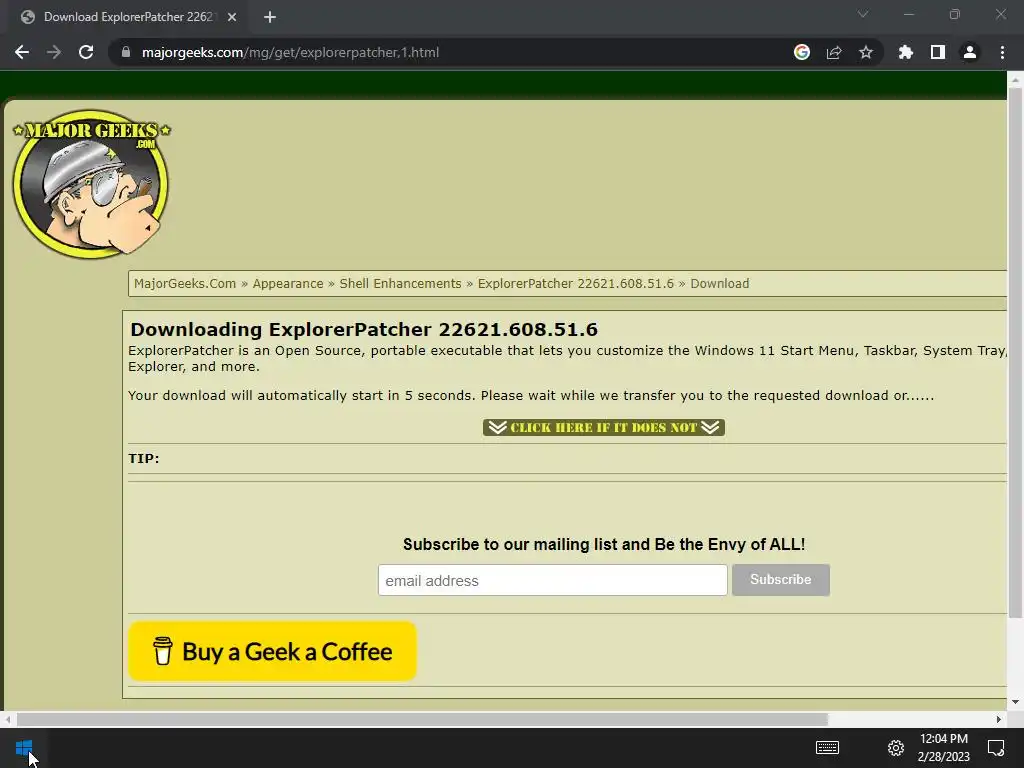The height and width of the screenshot is (768, 1024).
Task: Open the touch keyboard taskbar icon
Action: (x=827, y=748)
